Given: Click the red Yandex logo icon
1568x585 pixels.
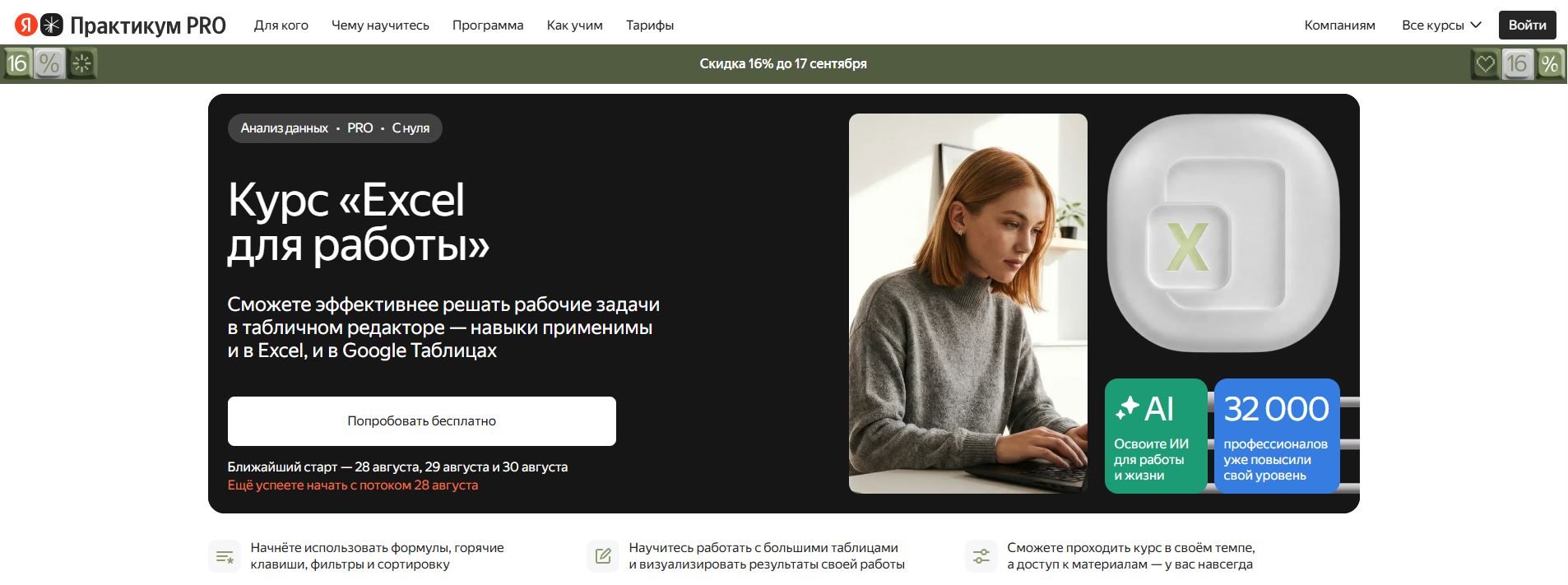Looking at the screenshot, I should pos(26,25).
